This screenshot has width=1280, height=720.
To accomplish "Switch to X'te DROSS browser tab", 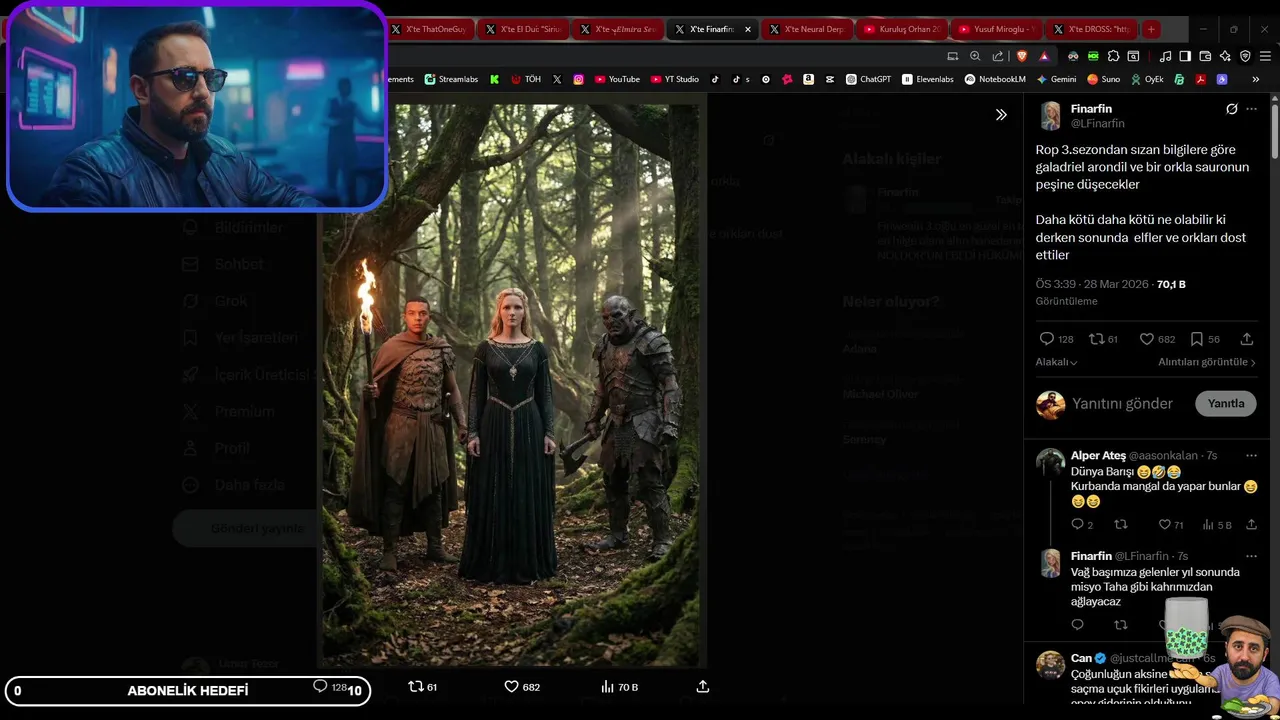I will click(x=1091, y=29).
